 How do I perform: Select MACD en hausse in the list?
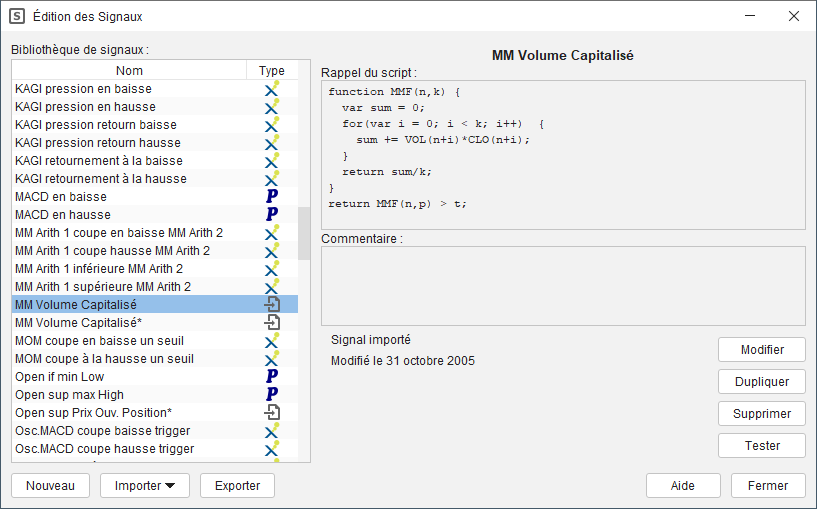[63, 215]
